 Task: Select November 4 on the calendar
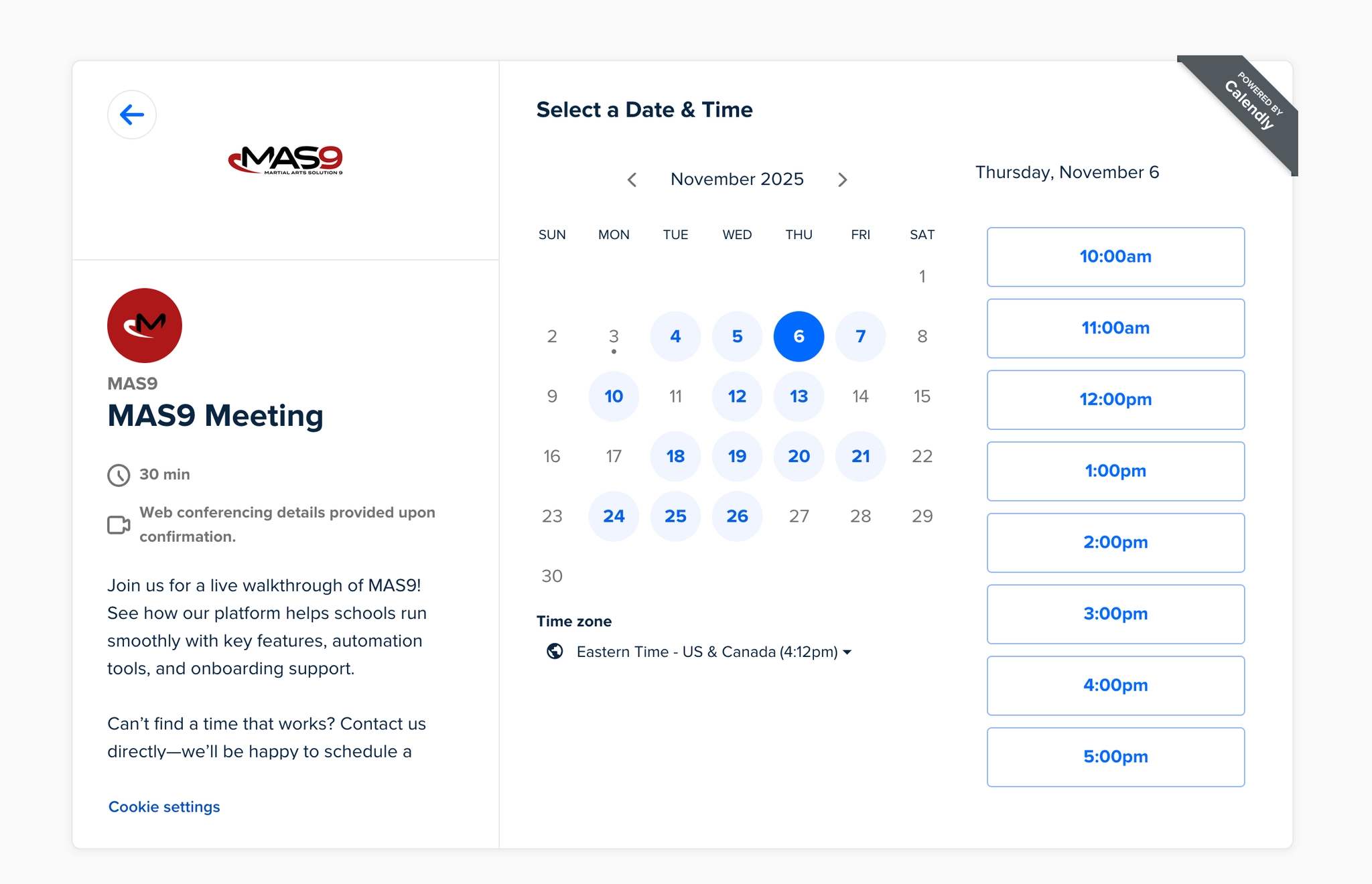pos(675,336)
